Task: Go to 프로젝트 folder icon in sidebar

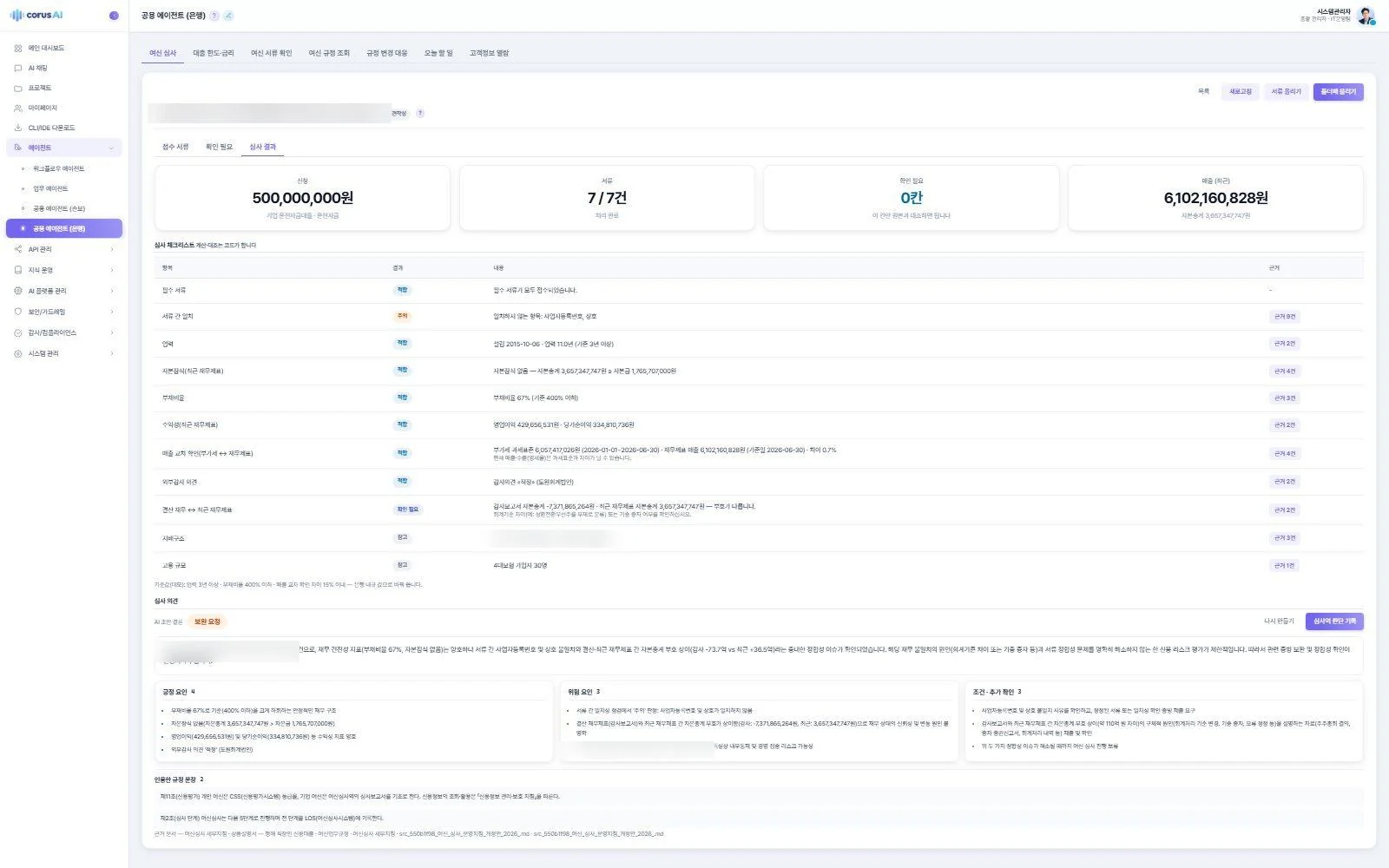Action: (18, 88)
